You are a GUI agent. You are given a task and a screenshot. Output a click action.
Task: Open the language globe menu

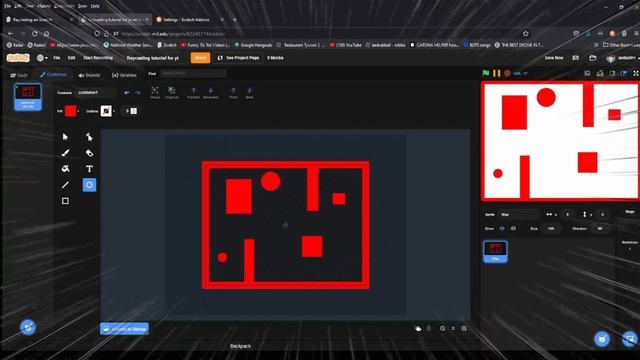point(42,58)
